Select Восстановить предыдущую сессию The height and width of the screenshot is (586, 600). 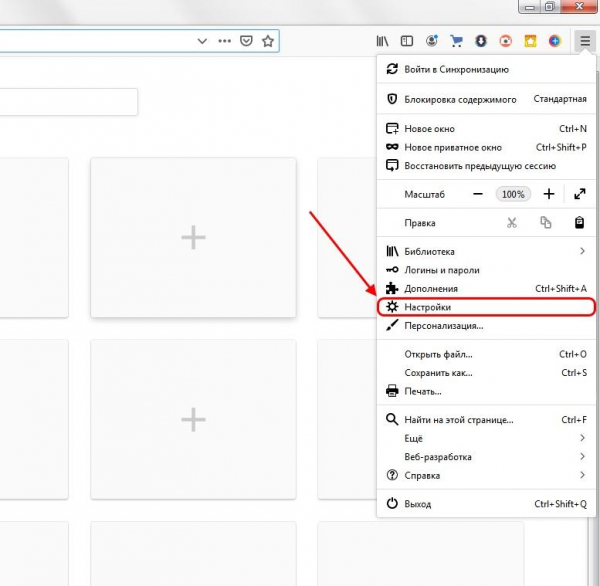486,166
